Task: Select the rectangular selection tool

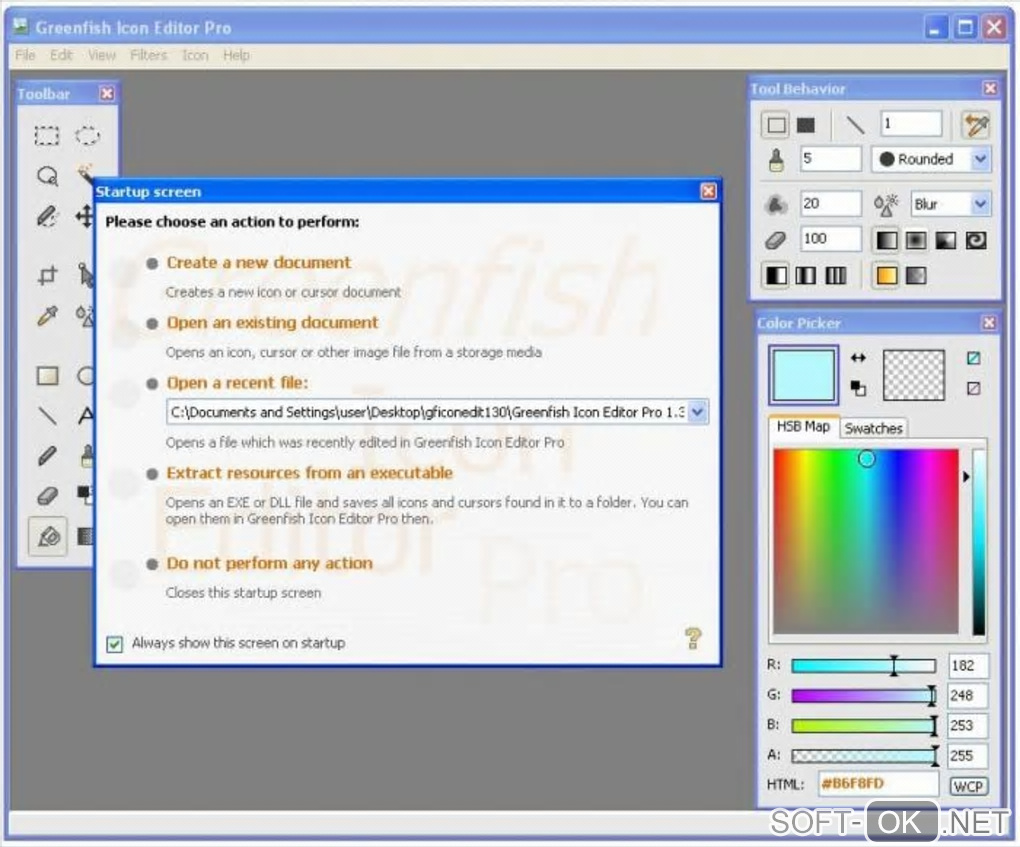Action: 47,135
